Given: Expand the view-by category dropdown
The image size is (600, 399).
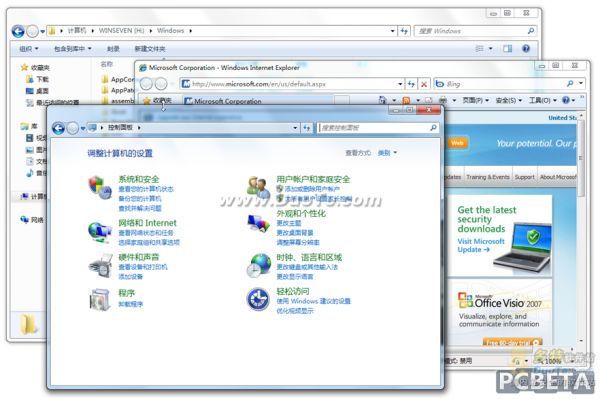Looking at the screenshot, I should click(x=387, y=153).
